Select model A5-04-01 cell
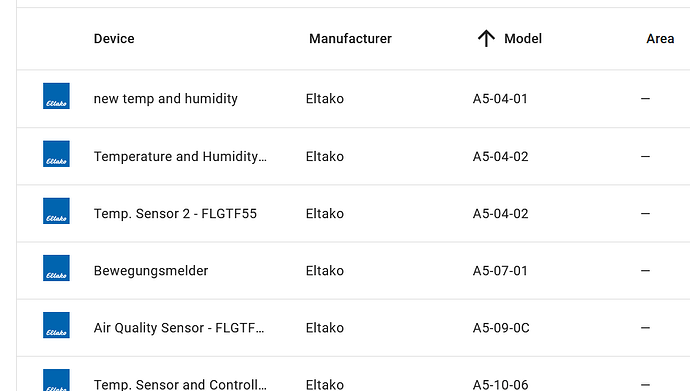The width and height of the screenshot is (690, 391). (x=500, y=99)
